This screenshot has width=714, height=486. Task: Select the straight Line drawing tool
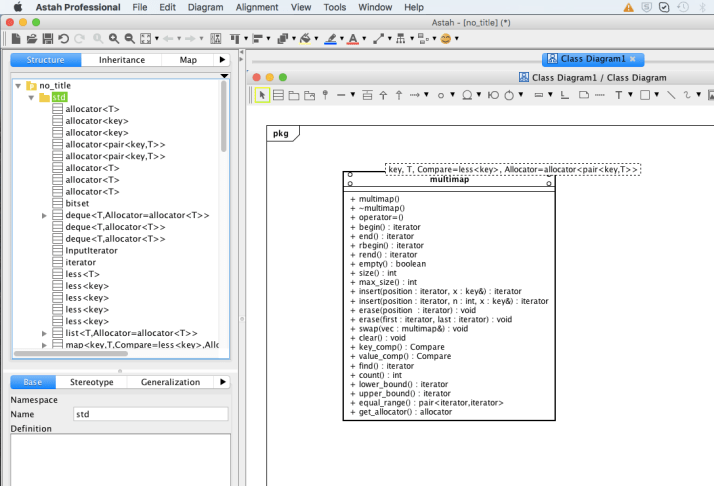pos(671,95)
